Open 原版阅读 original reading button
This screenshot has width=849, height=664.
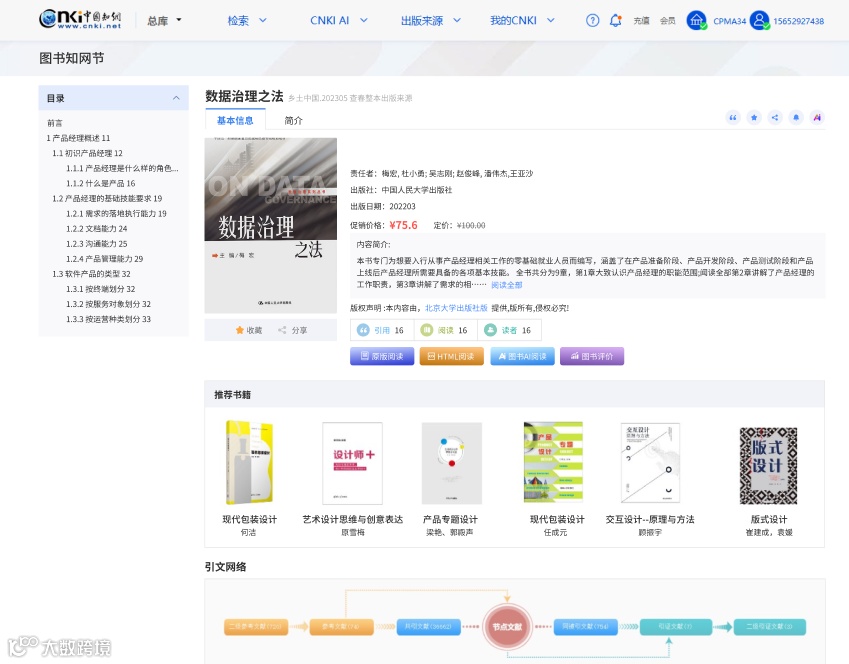click(382, 356)
